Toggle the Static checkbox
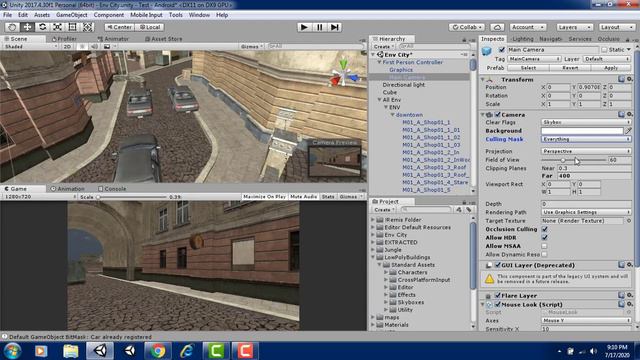This screenshot has width=640, height=360. click(x=604, y=49)
